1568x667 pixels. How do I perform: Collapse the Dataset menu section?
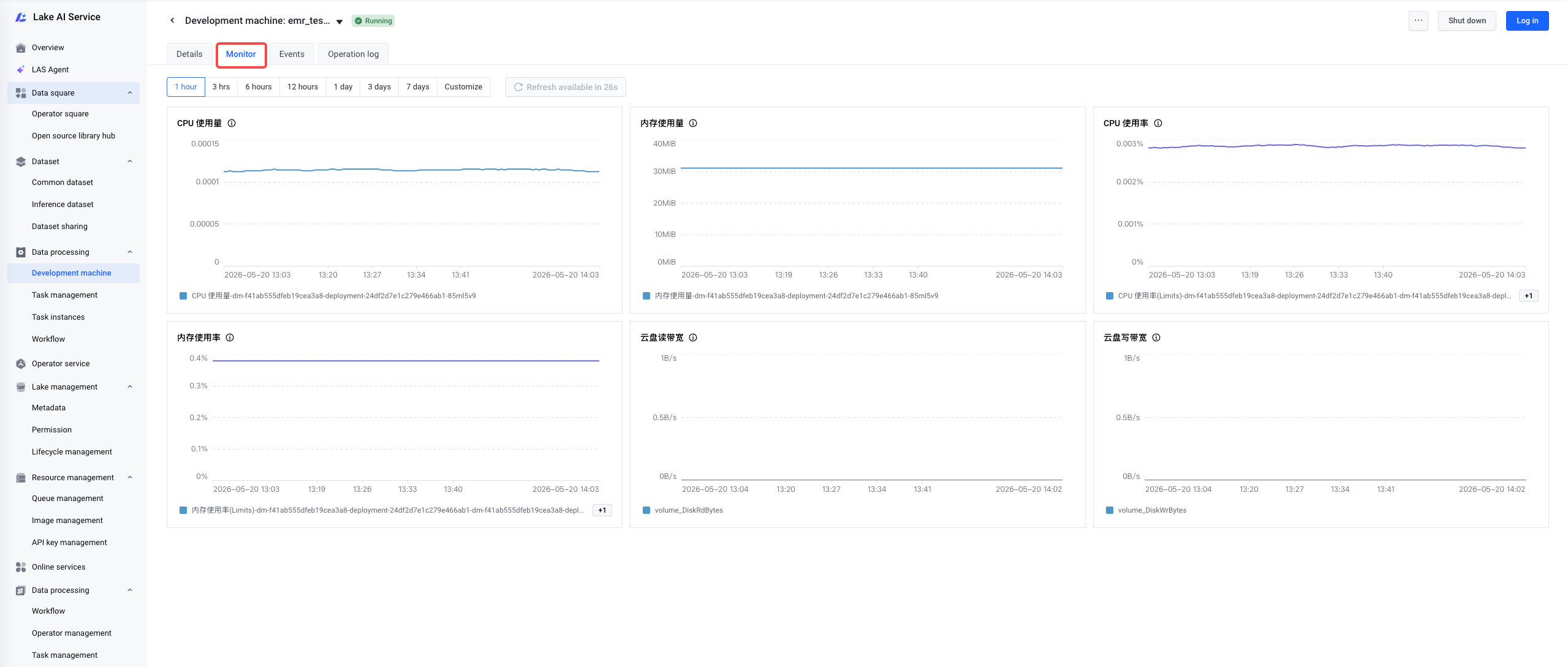coord(130,162)
